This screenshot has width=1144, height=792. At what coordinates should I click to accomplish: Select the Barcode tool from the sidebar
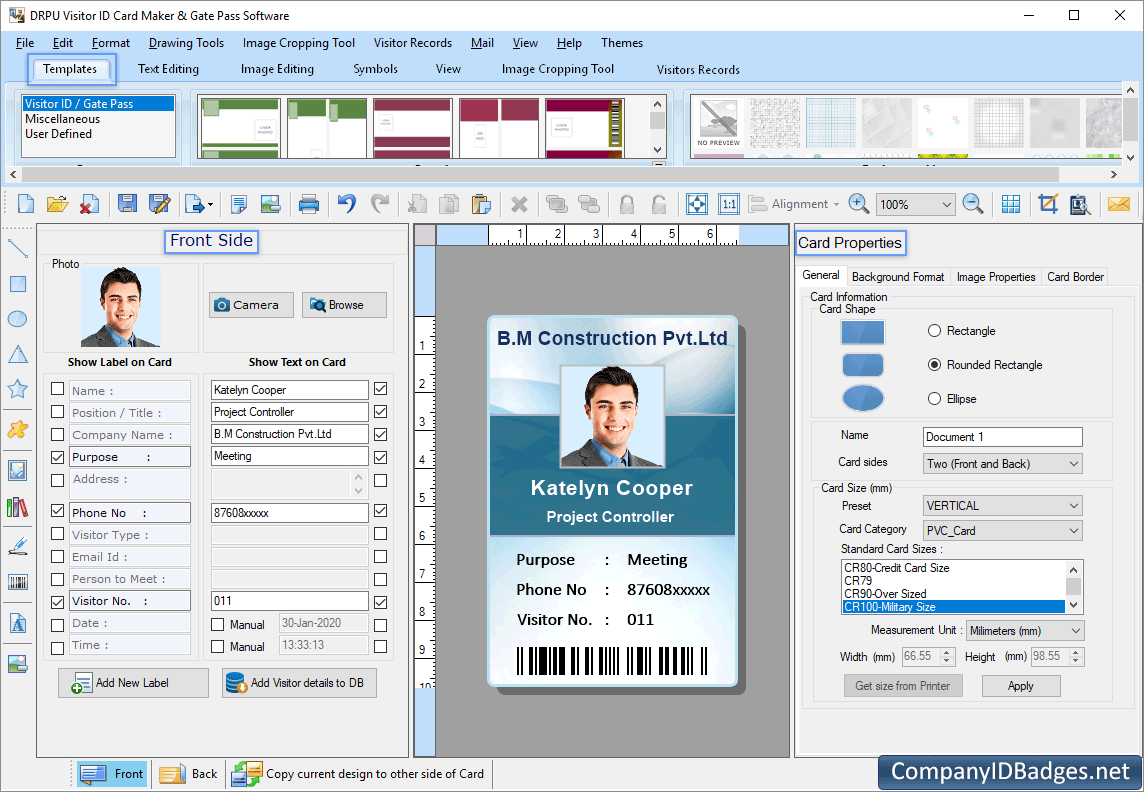tap(17, 580)
